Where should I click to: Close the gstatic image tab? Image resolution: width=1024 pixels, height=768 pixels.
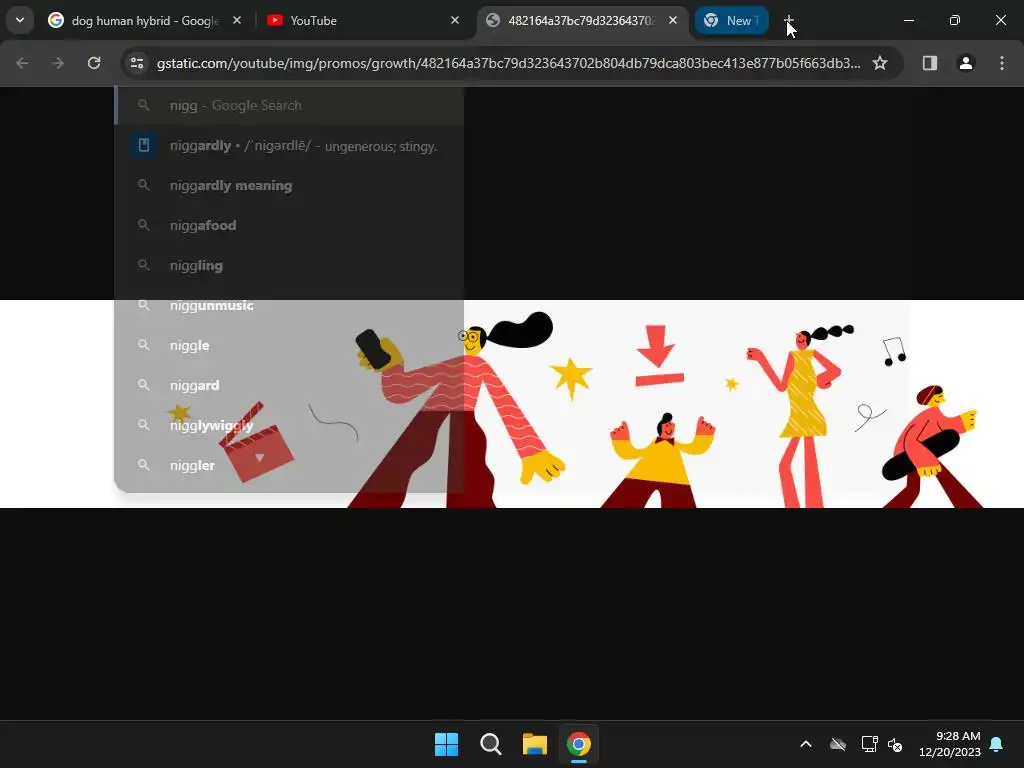coord(673,20)
